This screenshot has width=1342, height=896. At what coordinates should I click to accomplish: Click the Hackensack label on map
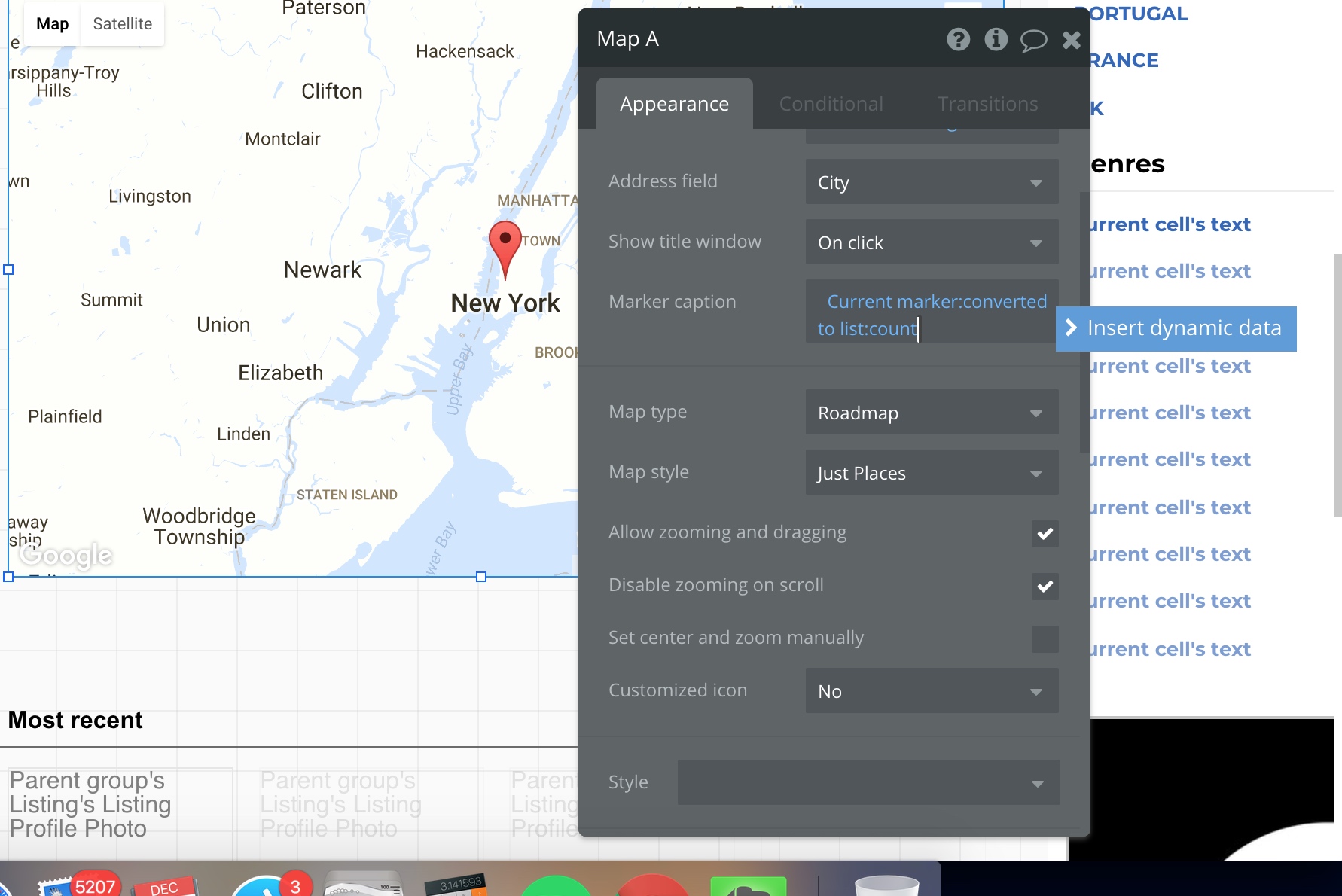pyautogui.click(x=465, y=51)
